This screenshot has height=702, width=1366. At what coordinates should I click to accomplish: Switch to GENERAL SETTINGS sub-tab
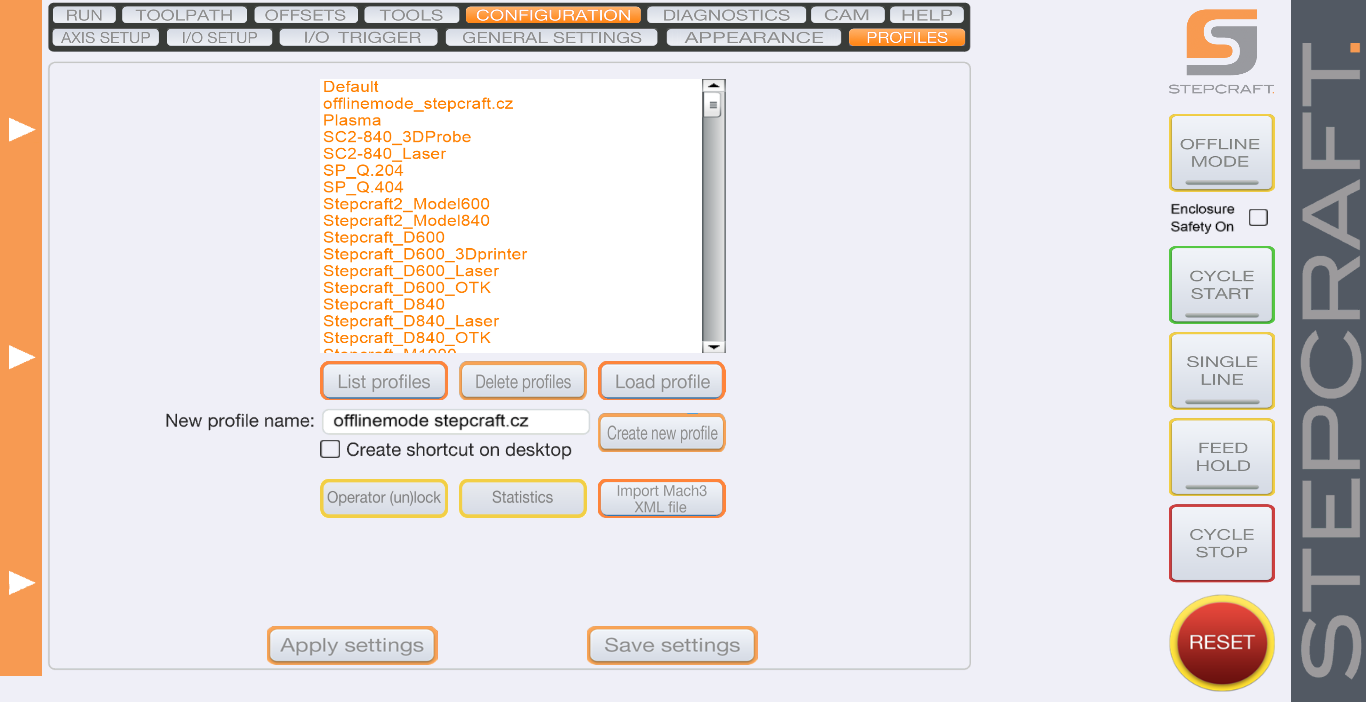pos(552,37)
